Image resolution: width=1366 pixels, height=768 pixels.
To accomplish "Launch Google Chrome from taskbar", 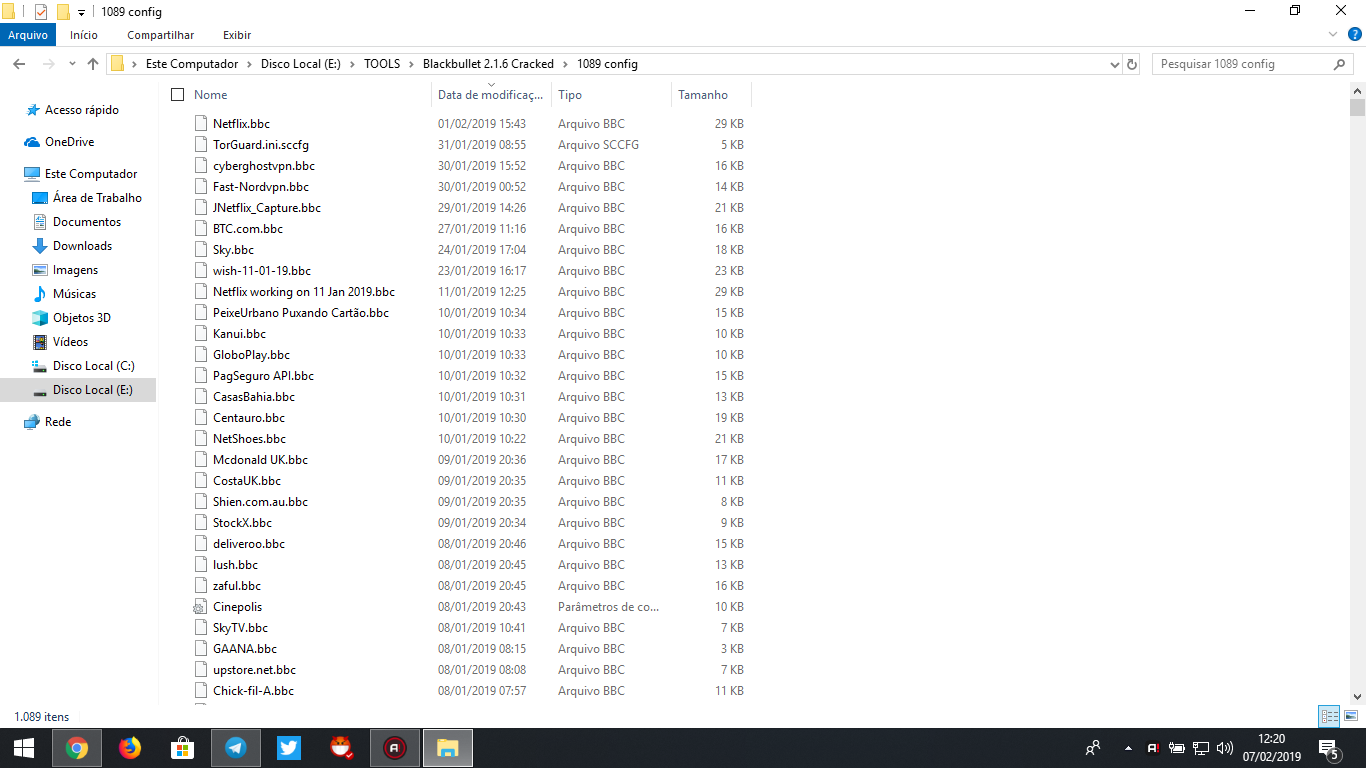I will tap(77, 748).
